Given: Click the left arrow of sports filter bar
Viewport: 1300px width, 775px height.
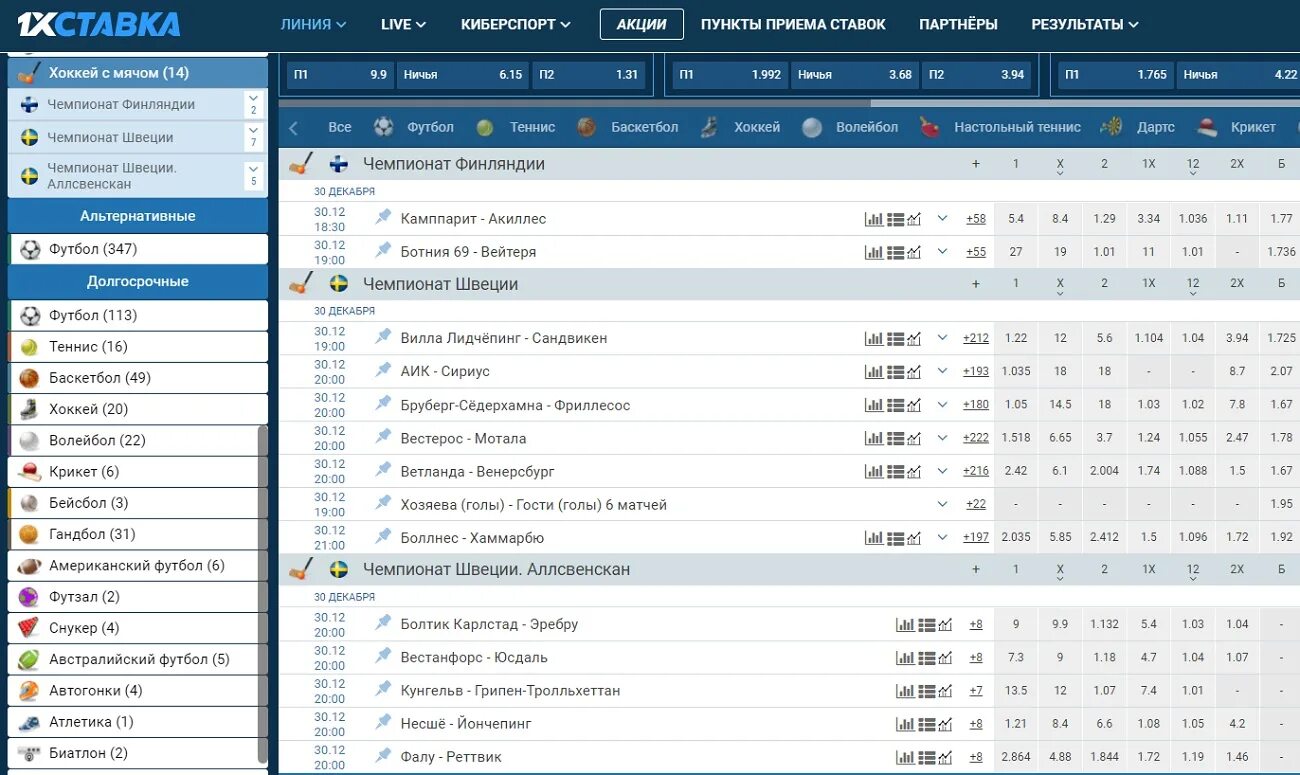Looking at the screenshot, I should coord(293,128).
